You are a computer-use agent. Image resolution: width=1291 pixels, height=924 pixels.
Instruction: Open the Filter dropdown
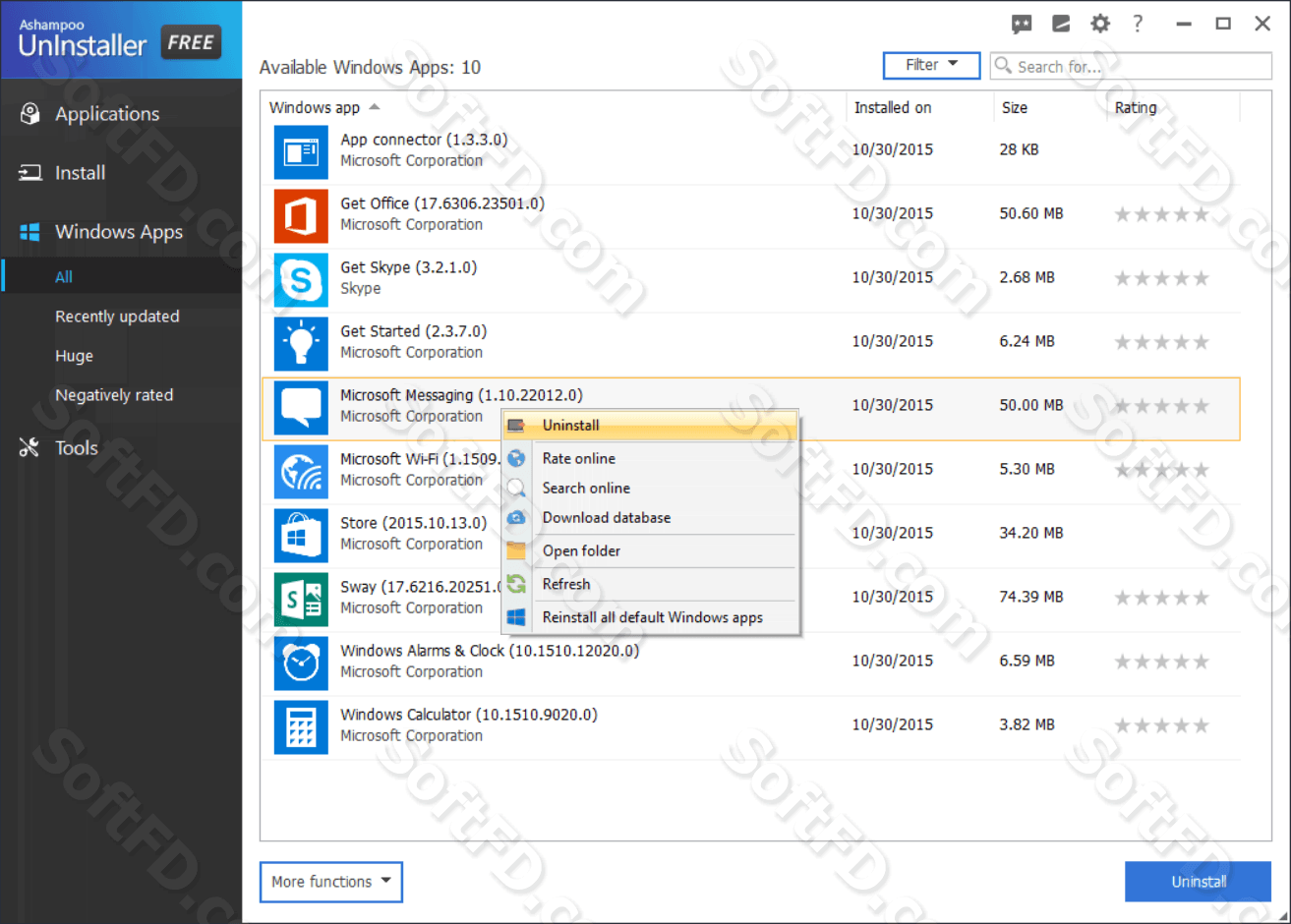click(931, 65)
